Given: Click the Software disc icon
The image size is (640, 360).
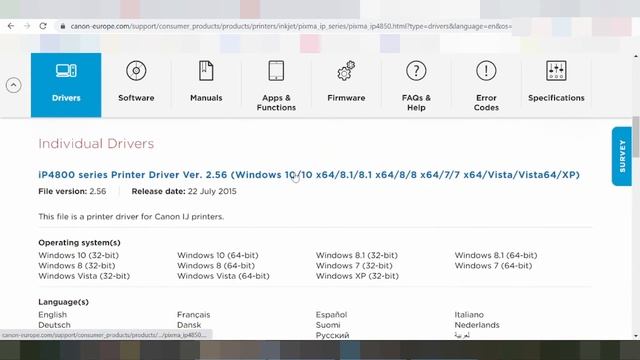Looking at the screenshot, I should (136, 71).
